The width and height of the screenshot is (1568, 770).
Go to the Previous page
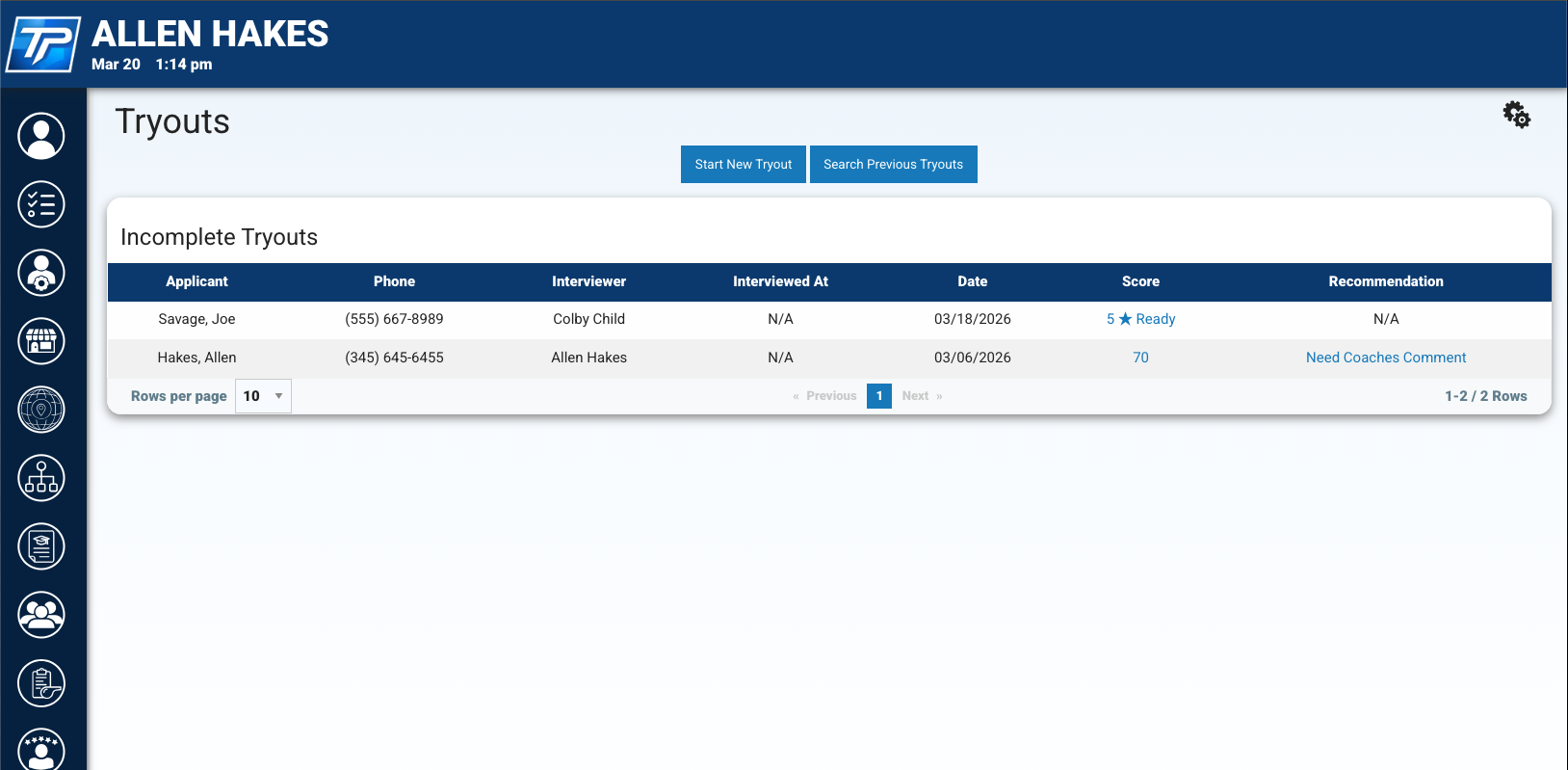(x=824, y=396)
